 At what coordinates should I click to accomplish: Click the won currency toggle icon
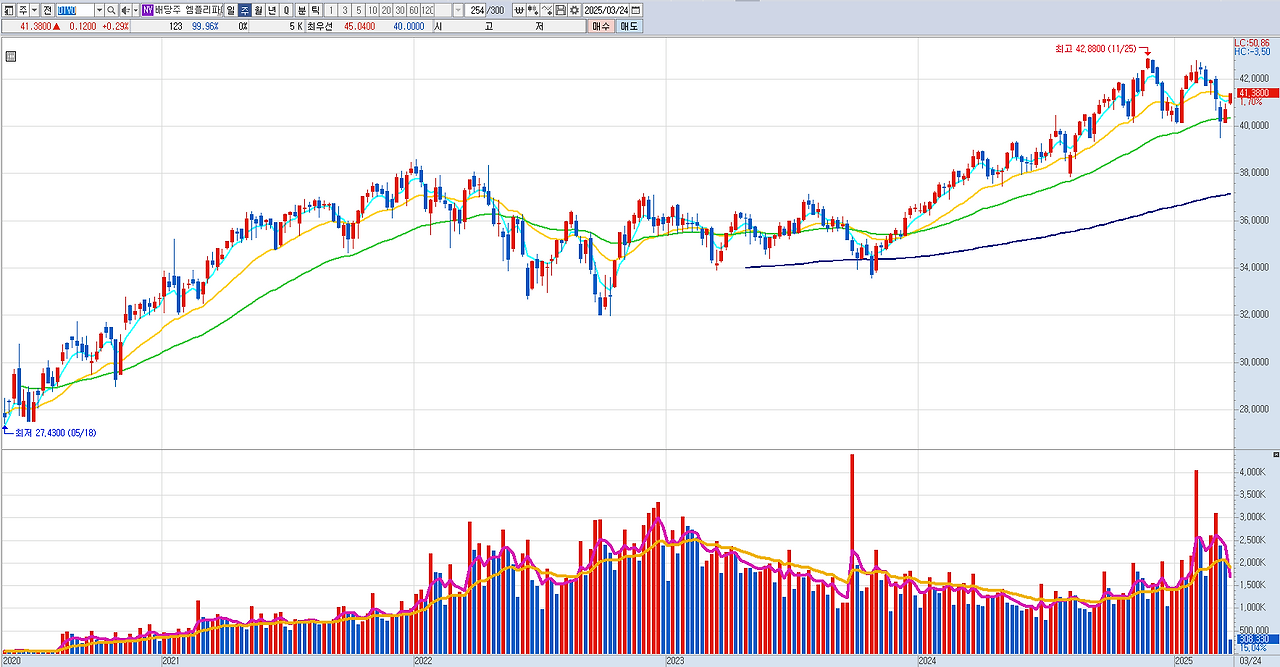coord(519,10)
